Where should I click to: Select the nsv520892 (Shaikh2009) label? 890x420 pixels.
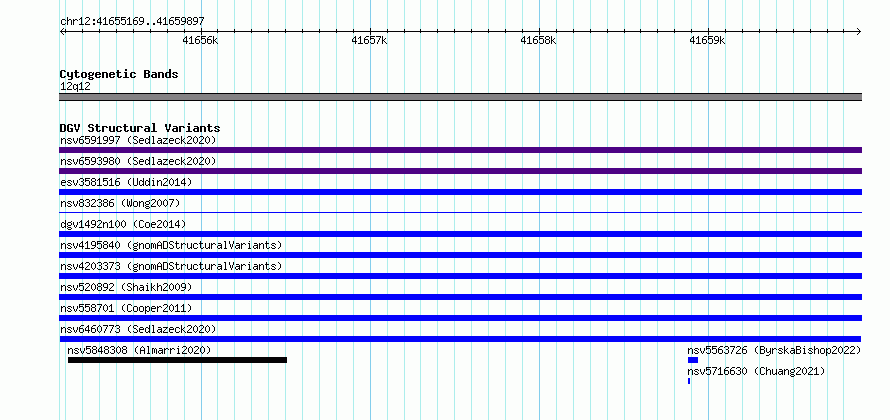click(x=126, y=287)
